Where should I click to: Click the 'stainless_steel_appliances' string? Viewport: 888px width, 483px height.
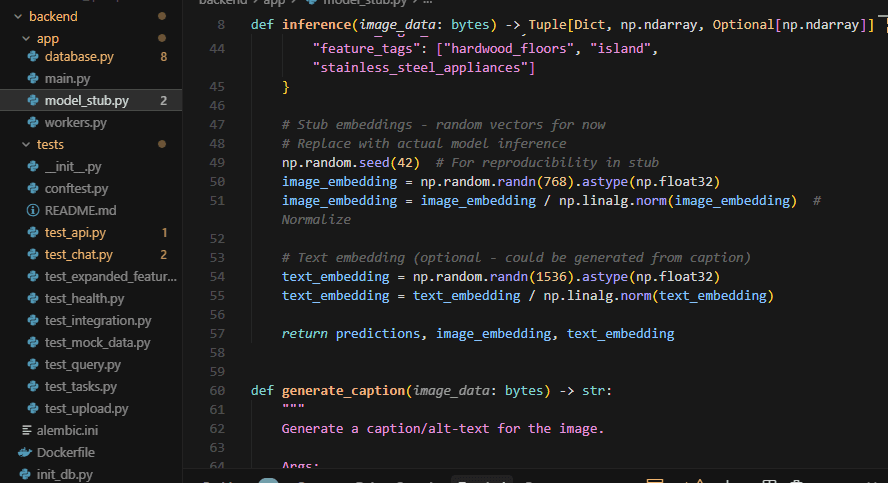coord(420,68)
